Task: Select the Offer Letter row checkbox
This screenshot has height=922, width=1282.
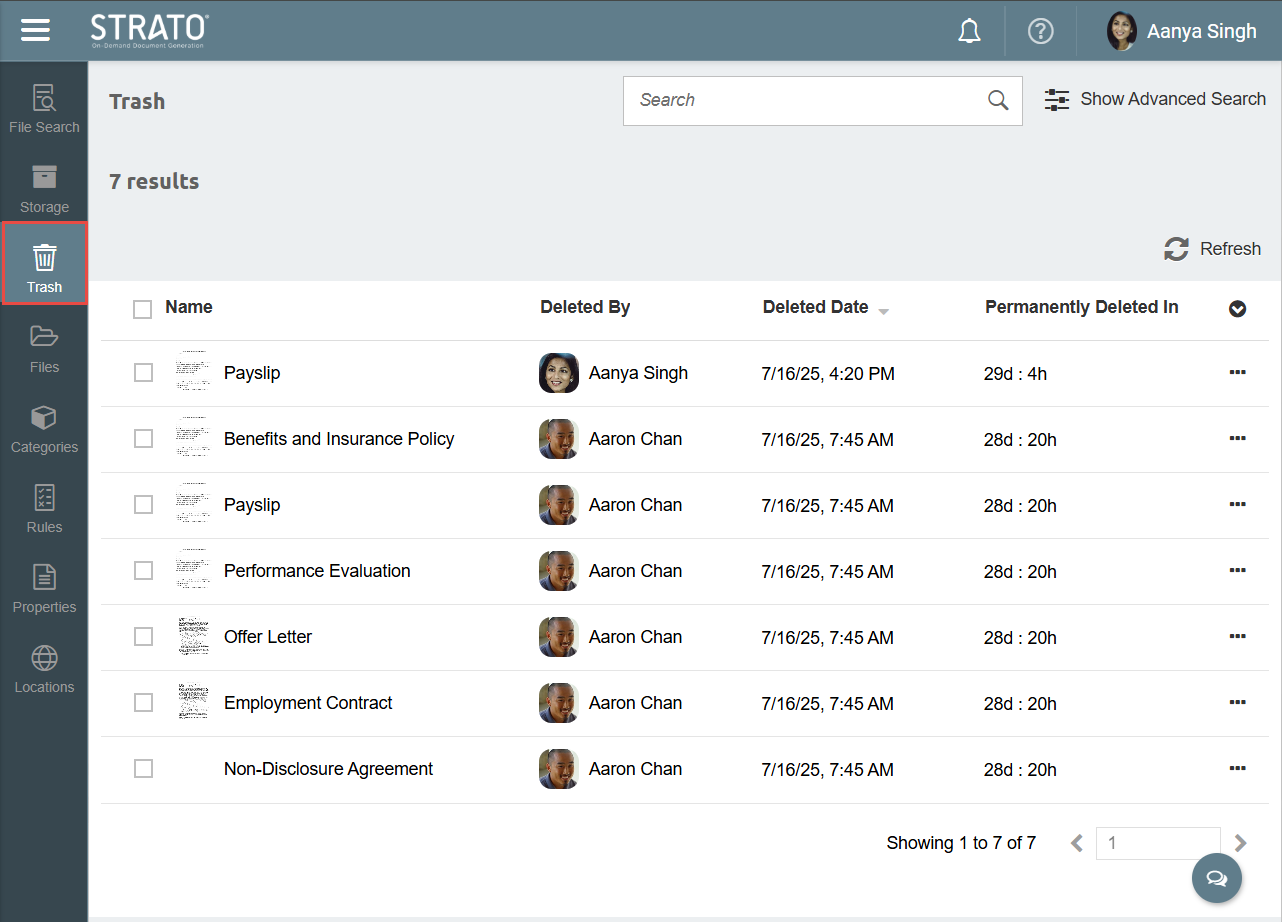Action: coord(144,637)
